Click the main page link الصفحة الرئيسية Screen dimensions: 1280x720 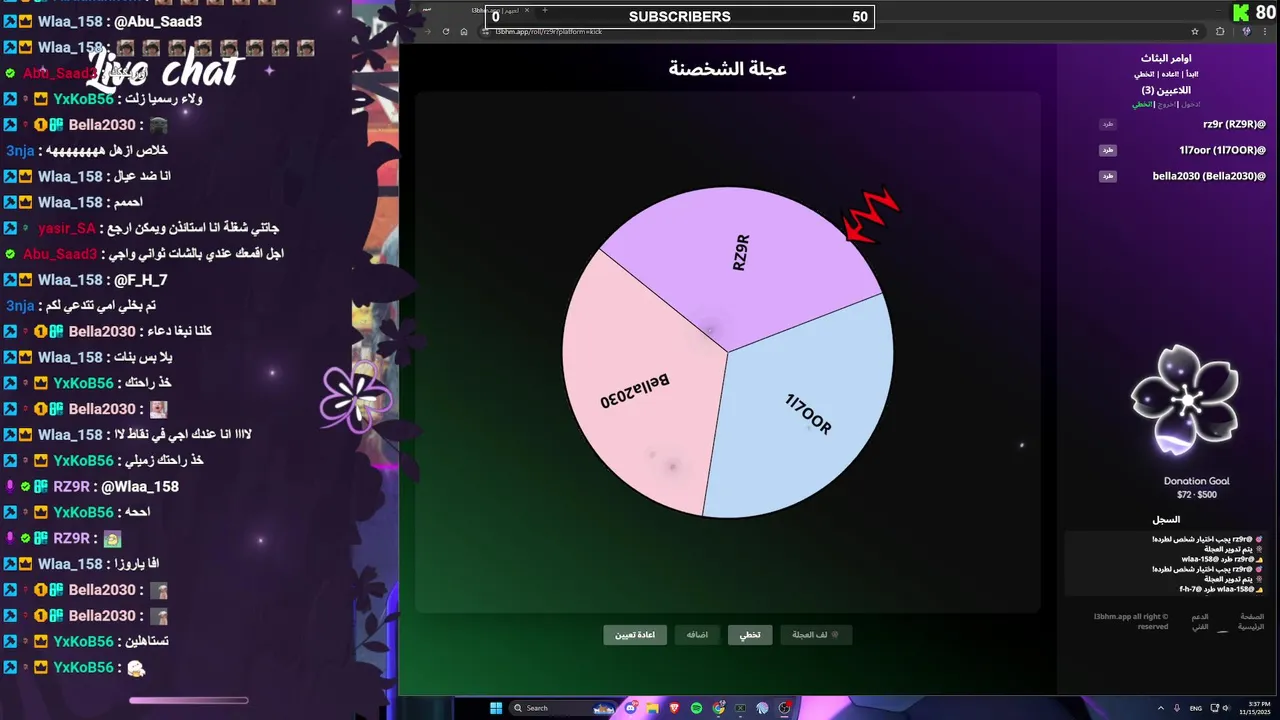1251,621
